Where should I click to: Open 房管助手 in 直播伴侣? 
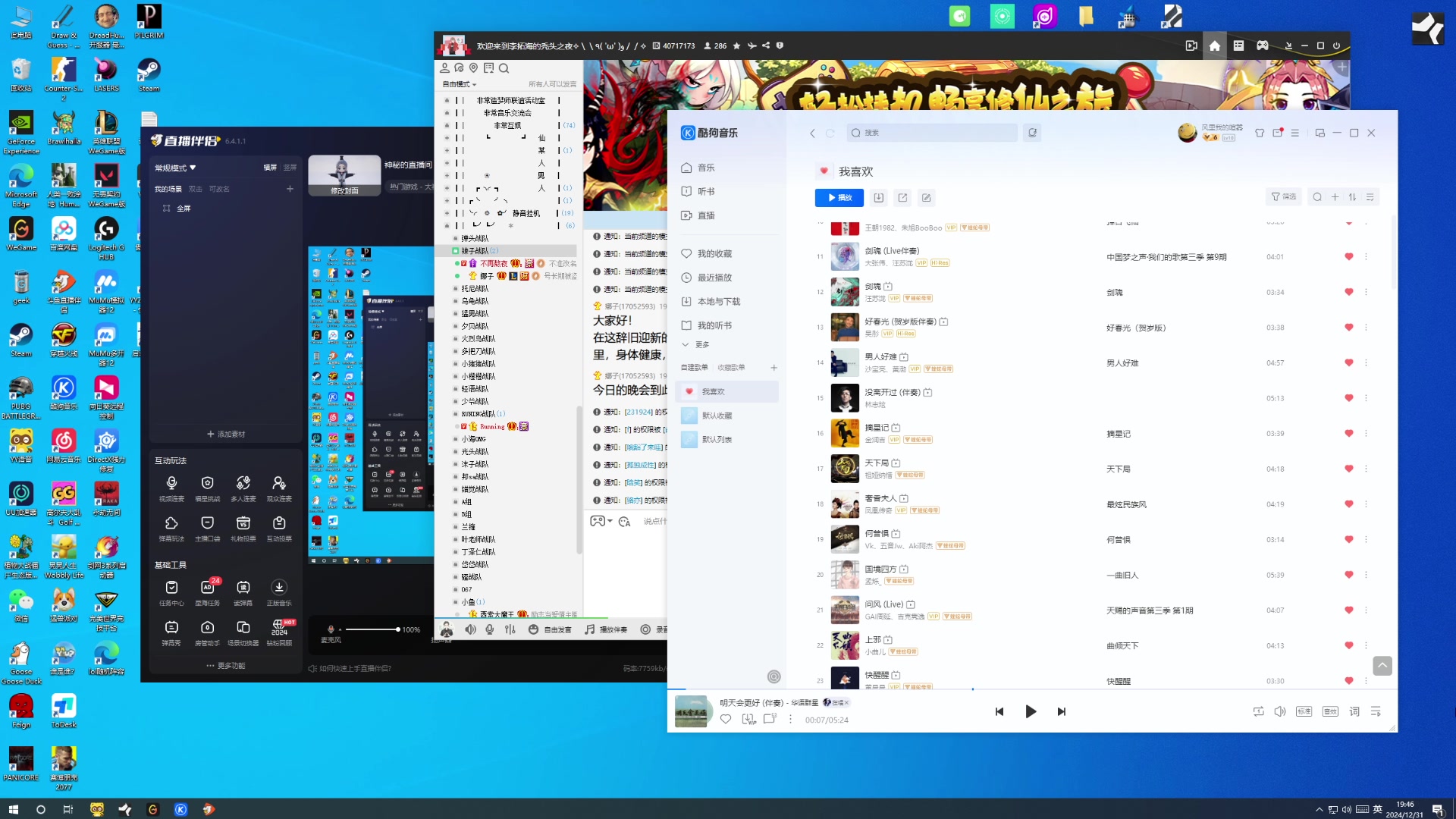click(207, 633)
